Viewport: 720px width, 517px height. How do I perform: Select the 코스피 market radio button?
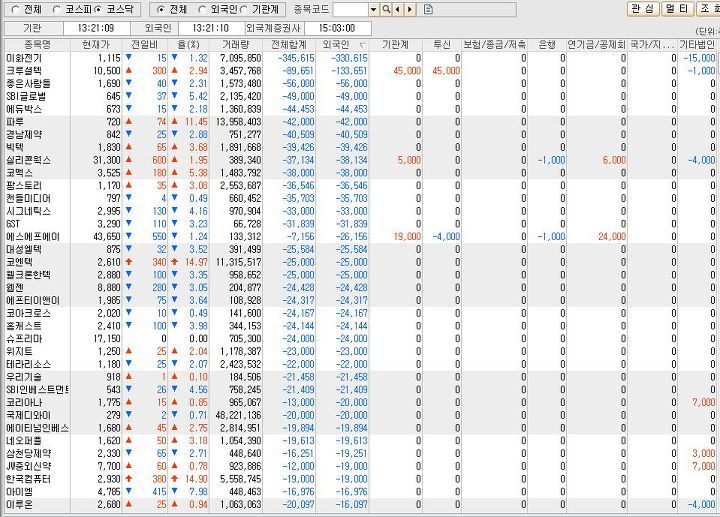tap(57, 9)
